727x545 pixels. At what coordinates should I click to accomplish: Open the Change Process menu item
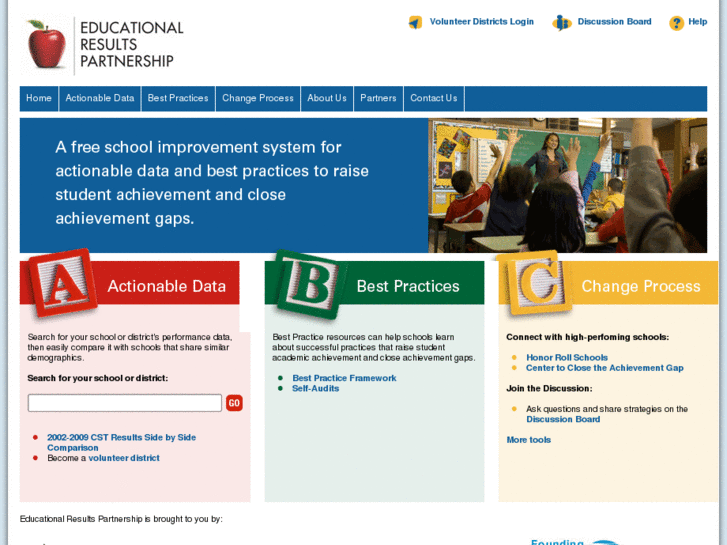258,98
